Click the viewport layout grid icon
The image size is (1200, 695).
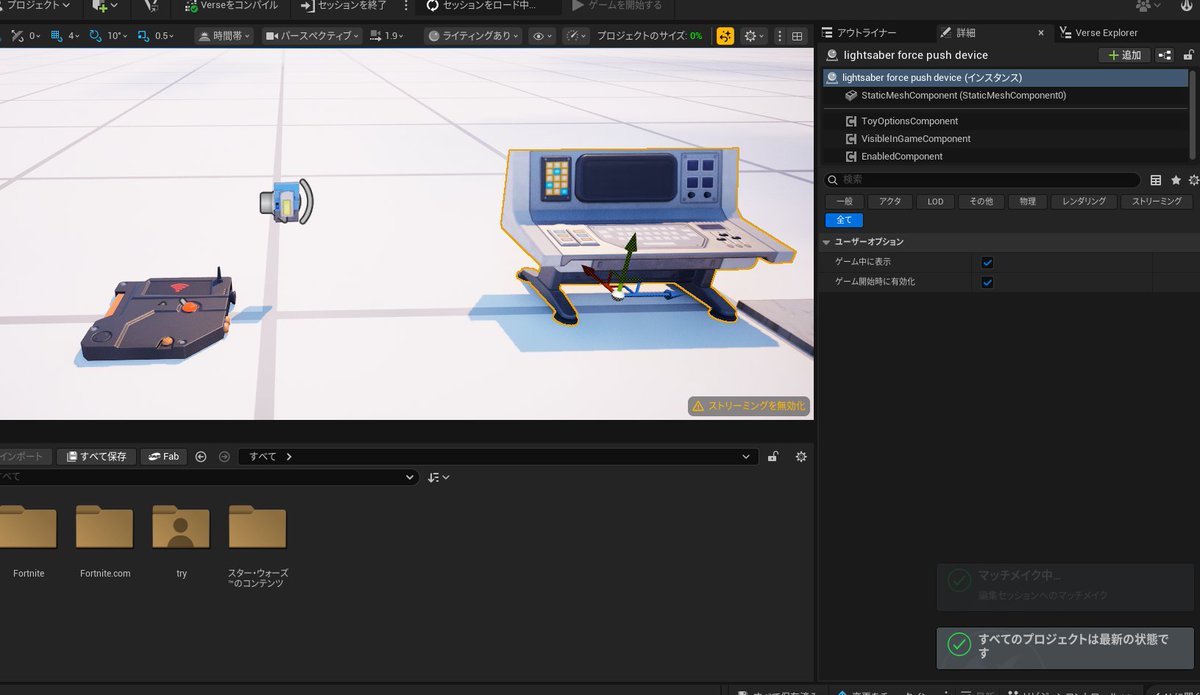(x=797, y=36)
